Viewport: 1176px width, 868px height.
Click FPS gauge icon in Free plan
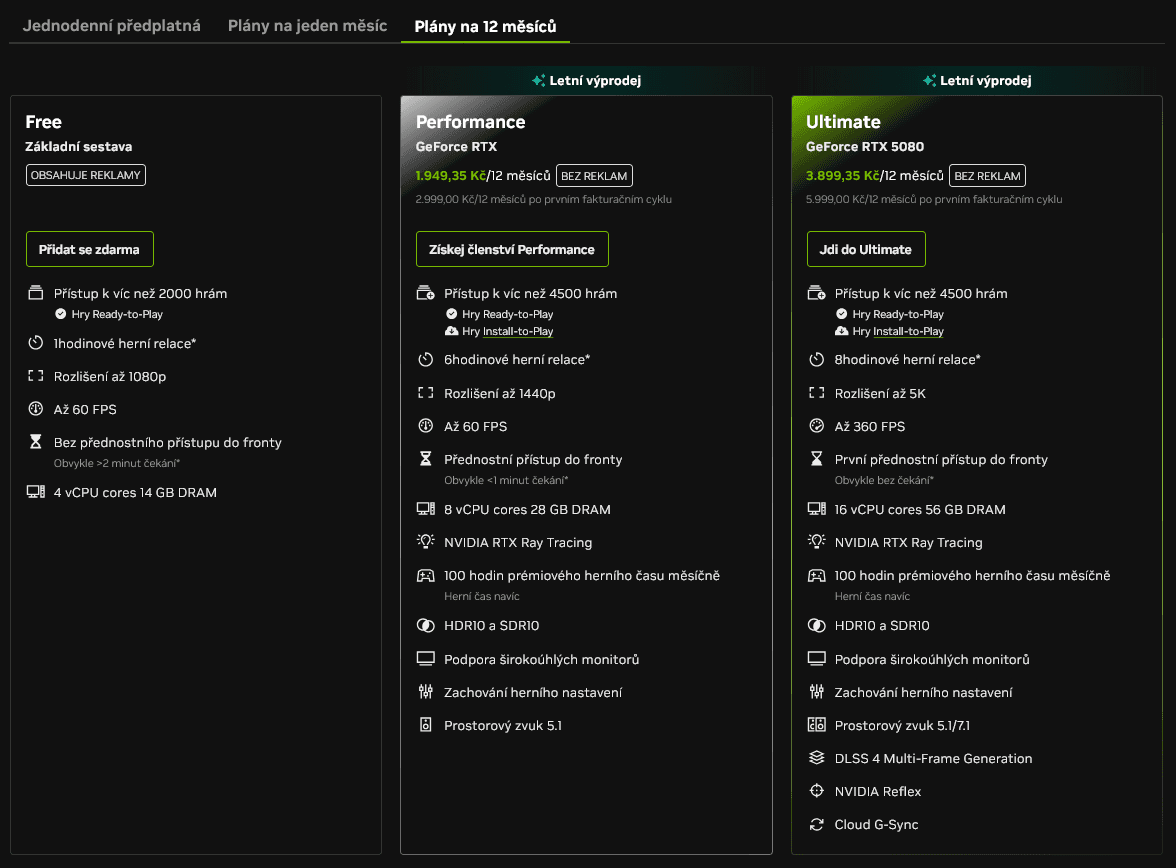[35, 409]
